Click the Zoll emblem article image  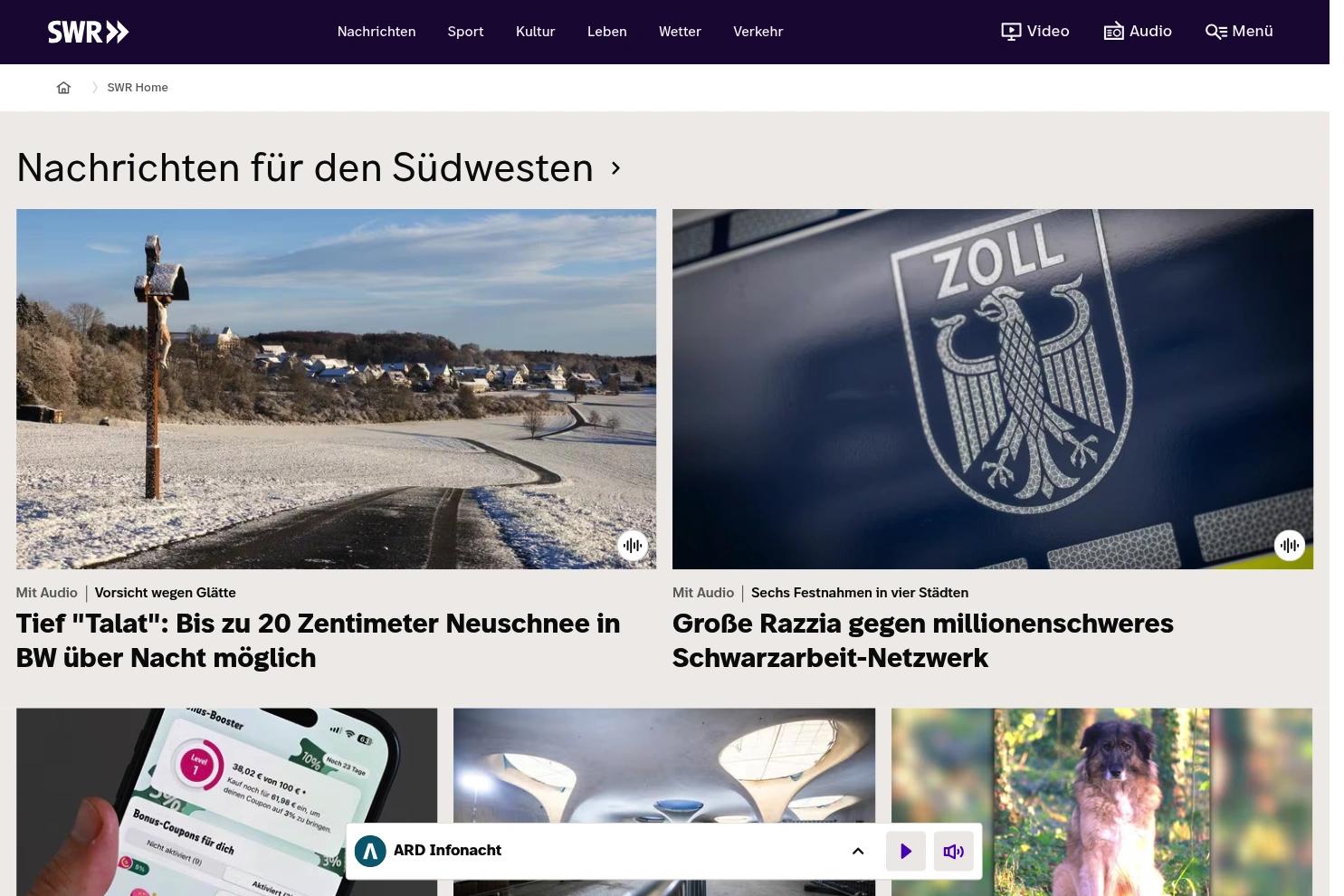click(993, 389)
